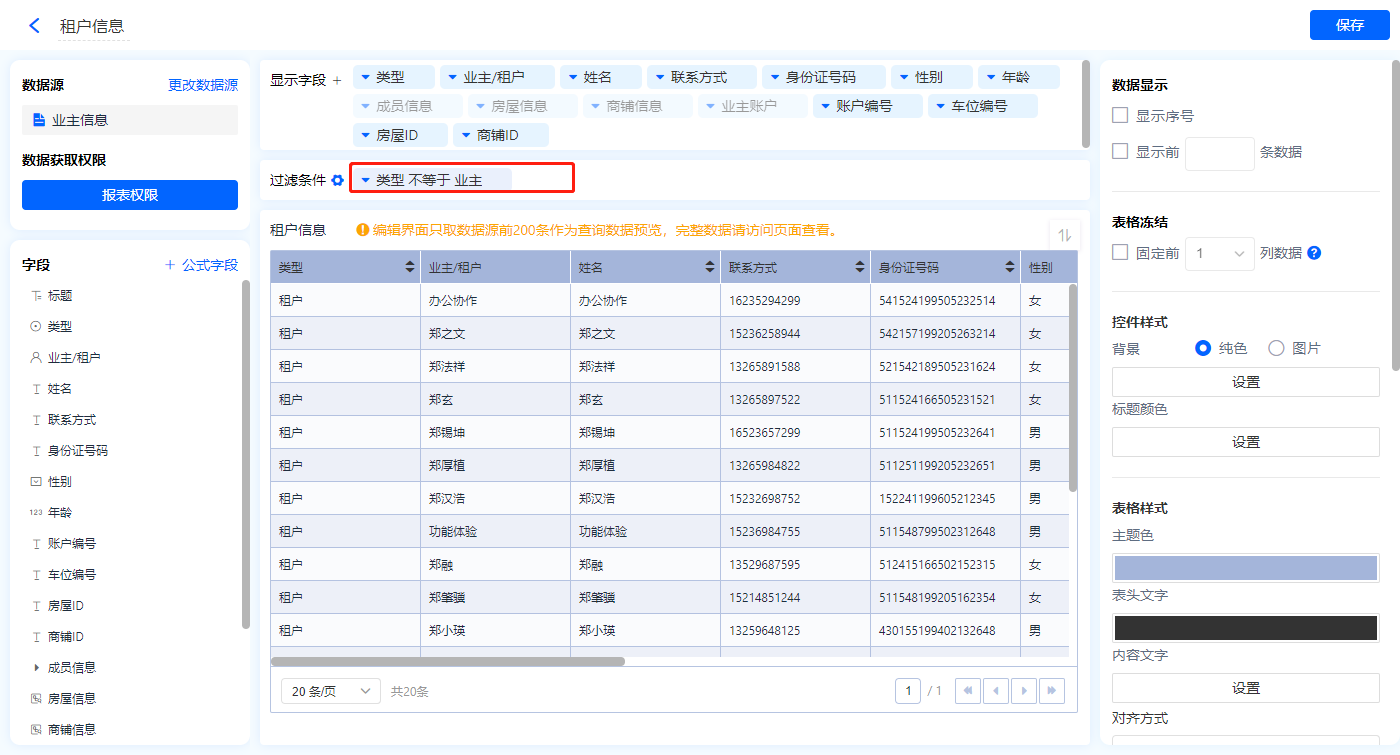Click the 更改数据源 link
The height and width of the screenshot is (755, 1400).
pyautogui.click(x=203, y=86)
